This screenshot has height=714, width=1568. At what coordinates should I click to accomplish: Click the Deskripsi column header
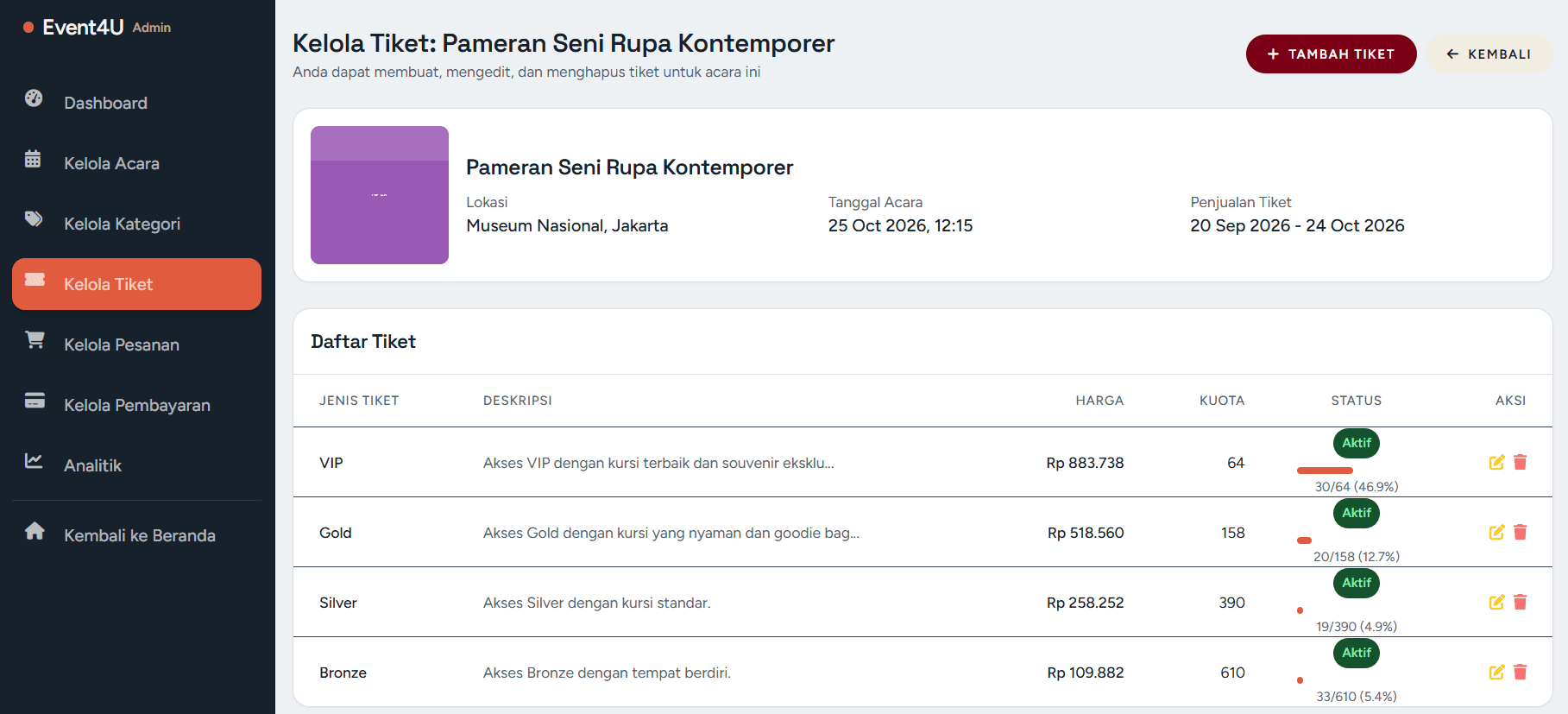pos(518,401)
